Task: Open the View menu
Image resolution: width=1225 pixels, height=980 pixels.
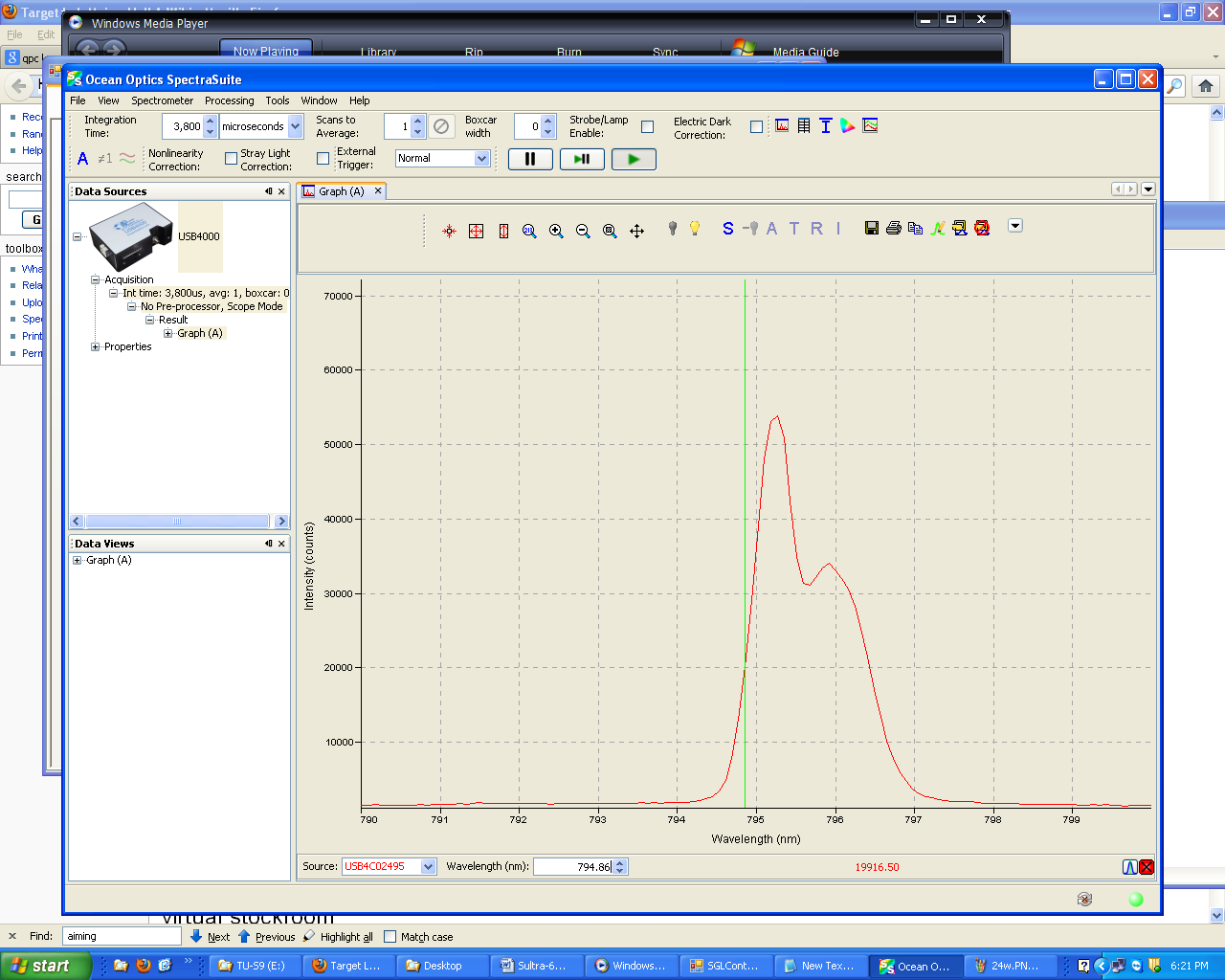Action: coord(108,100)
